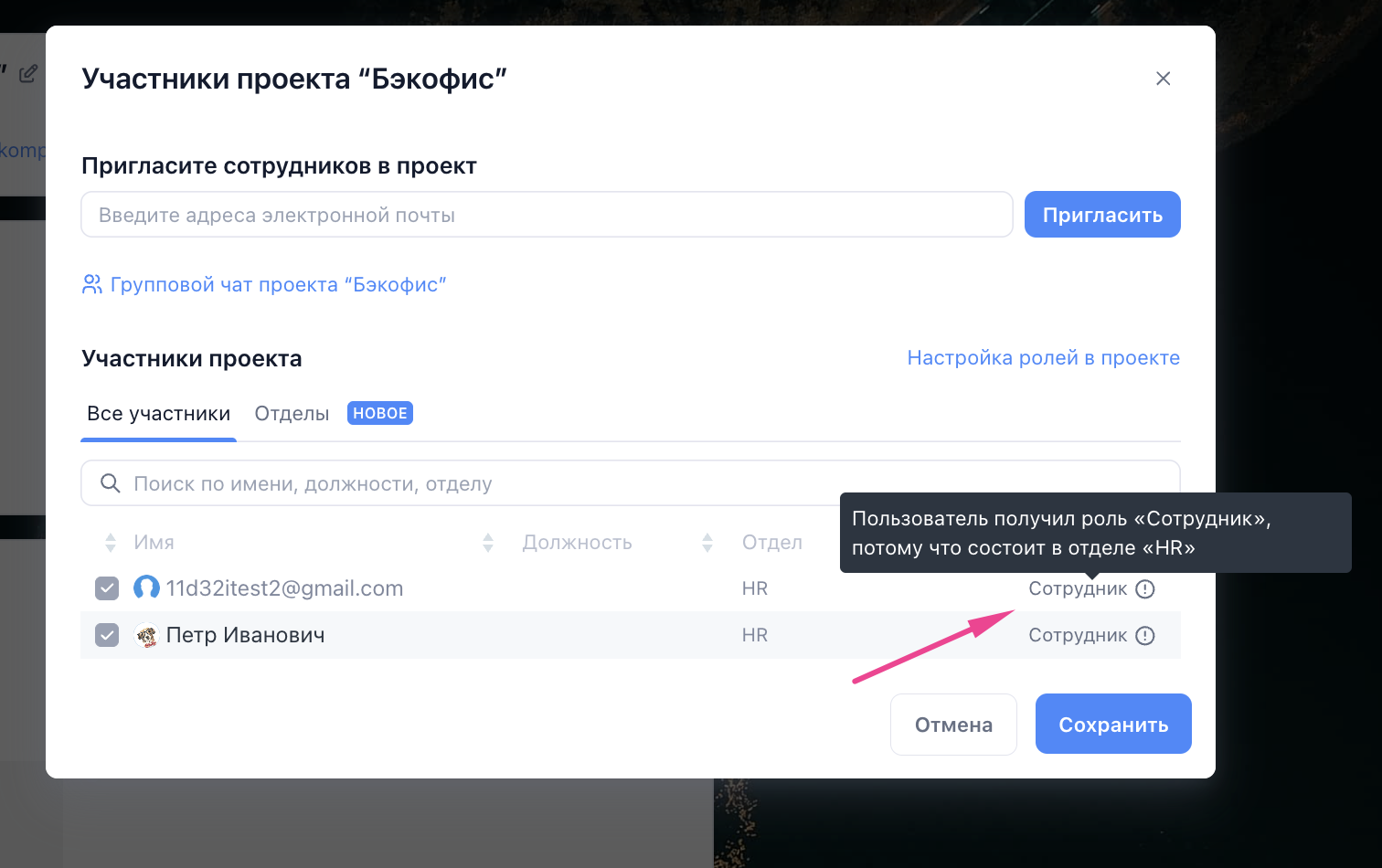Screen dimensions: 1382x868
Task: Sort by Отдел column arrows
Action: point(707,543)
